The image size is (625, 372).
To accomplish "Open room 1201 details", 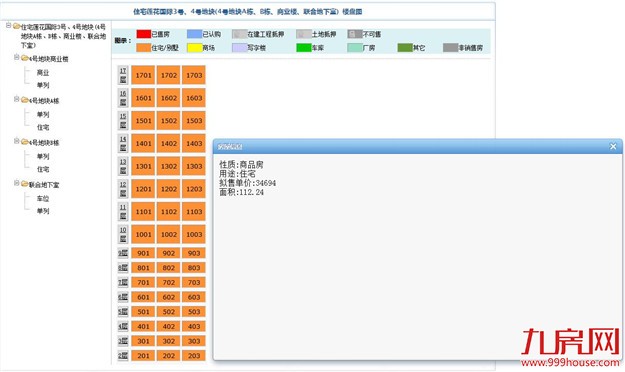I will coord(143,189).
